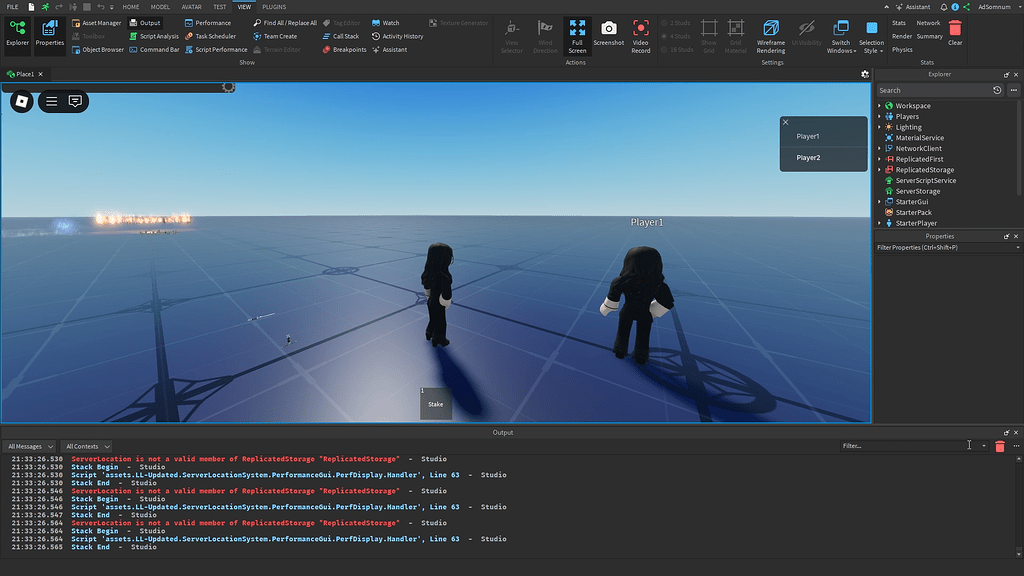Image resolution: width=1024 pixels, height=576 pixels.
Task: Clear stats with the red trash icon
Action: 955,33
